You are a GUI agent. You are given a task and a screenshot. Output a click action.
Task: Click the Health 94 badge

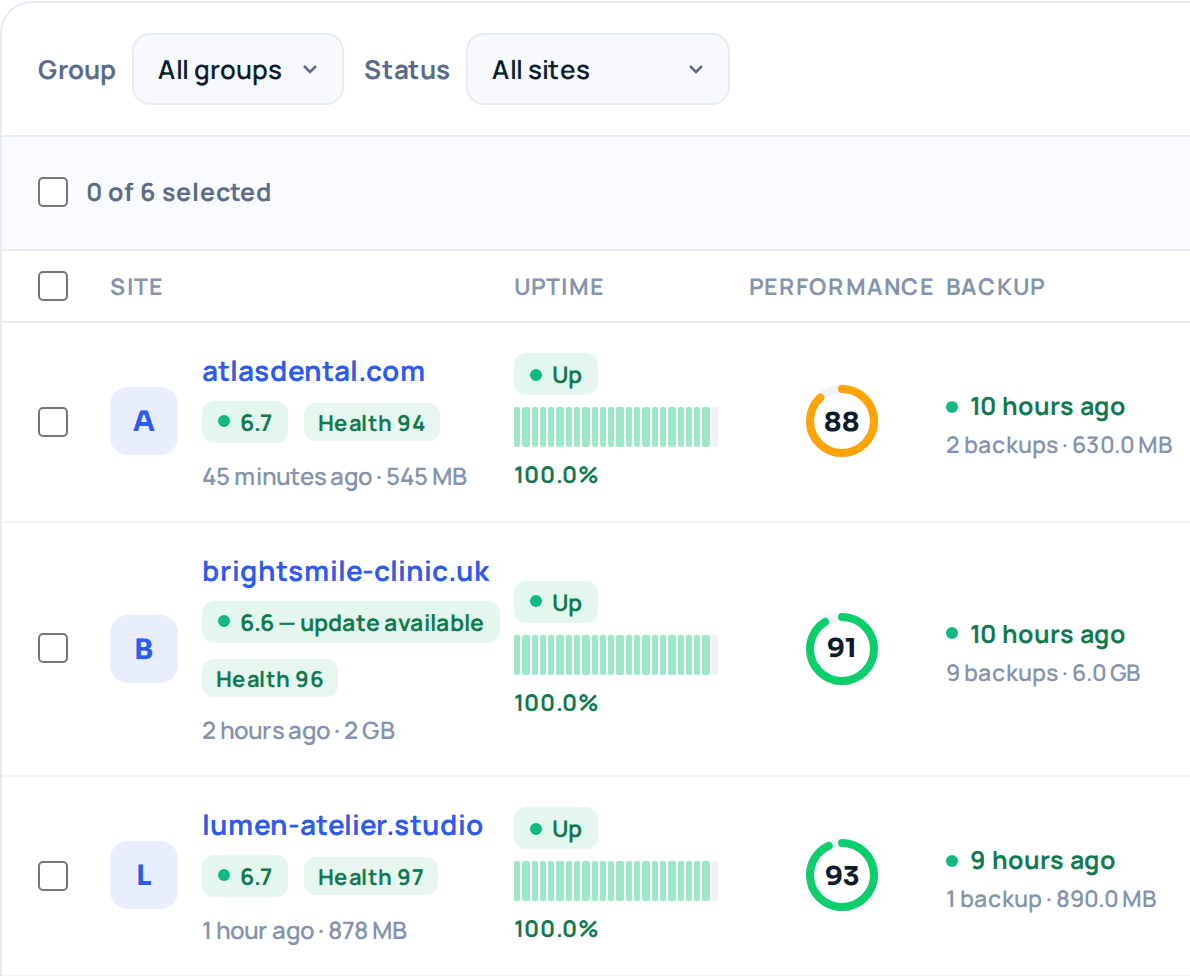[372, 423]
